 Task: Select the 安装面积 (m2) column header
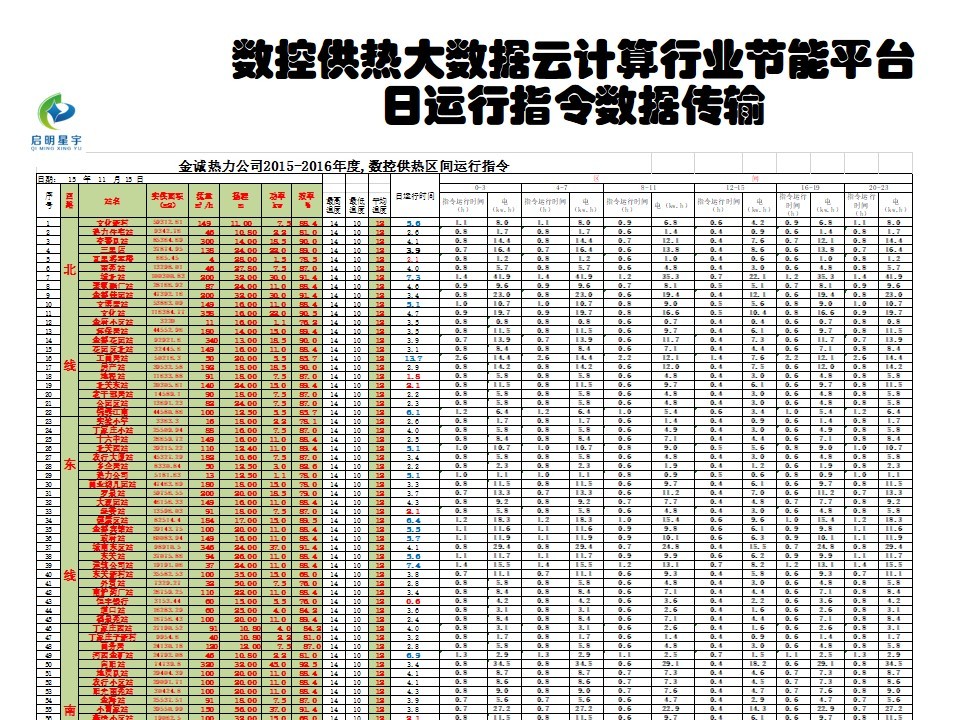166,201
